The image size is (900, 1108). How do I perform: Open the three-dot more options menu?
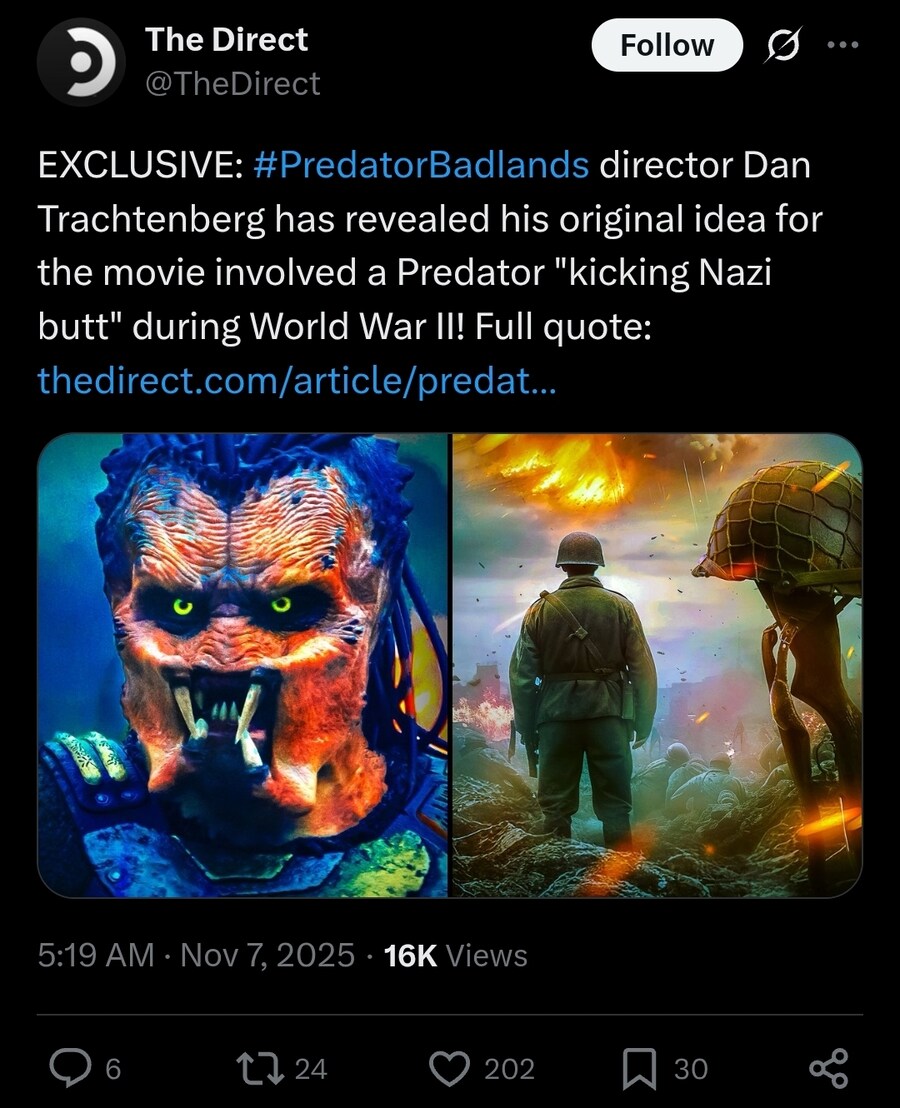(x=843, y=45)
